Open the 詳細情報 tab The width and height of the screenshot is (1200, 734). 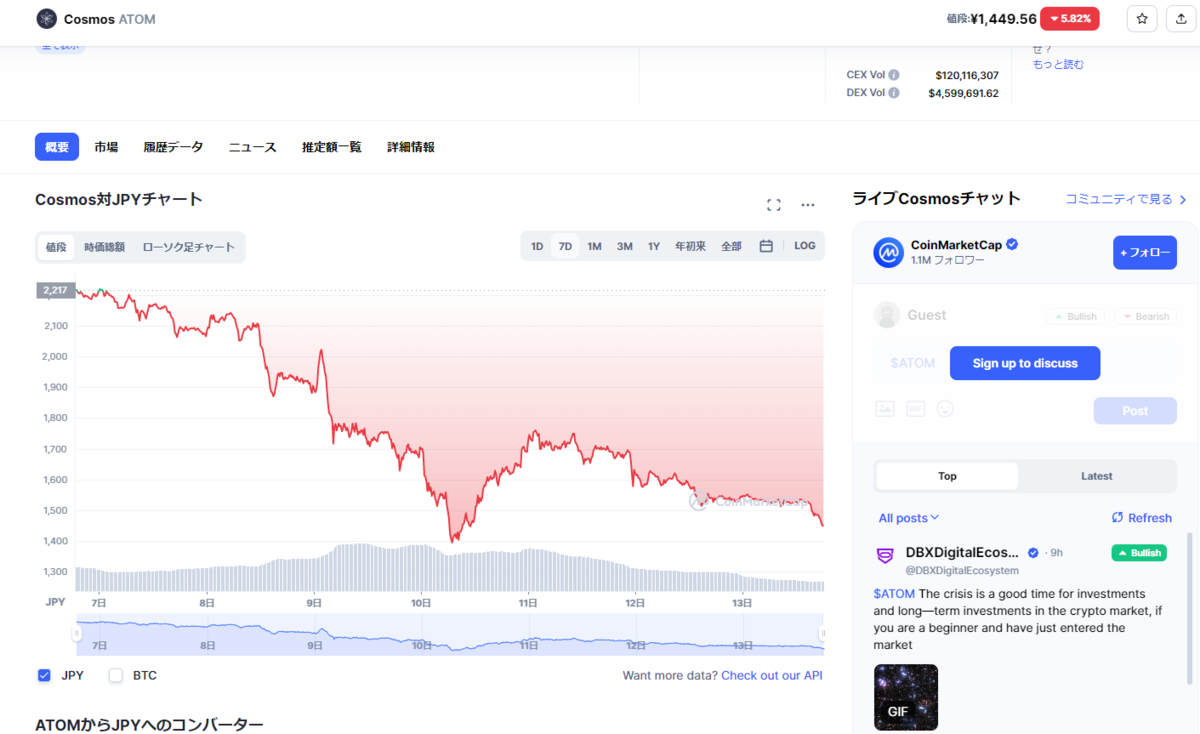411,147
